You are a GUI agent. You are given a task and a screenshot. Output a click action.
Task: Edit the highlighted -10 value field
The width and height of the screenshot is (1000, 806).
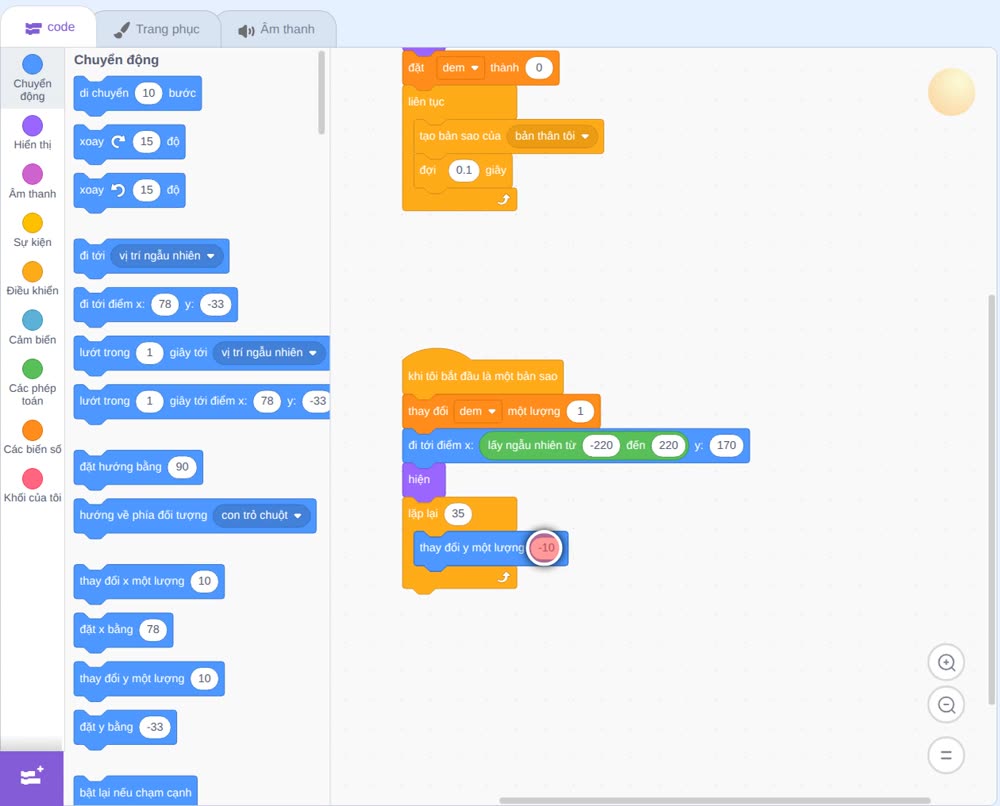point(545,548)
